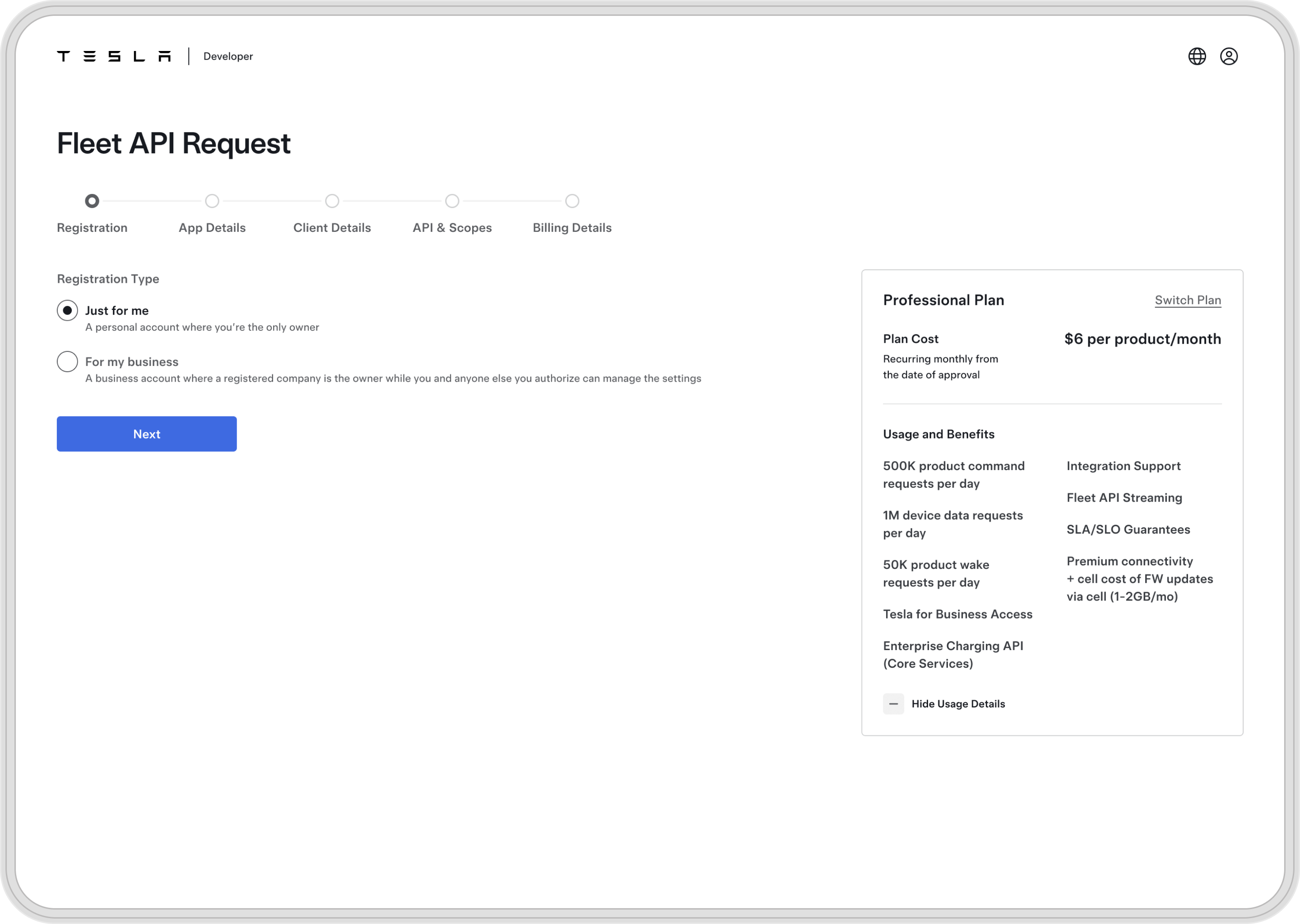Select the 'For my business' radio option

(x=67, y=362)
